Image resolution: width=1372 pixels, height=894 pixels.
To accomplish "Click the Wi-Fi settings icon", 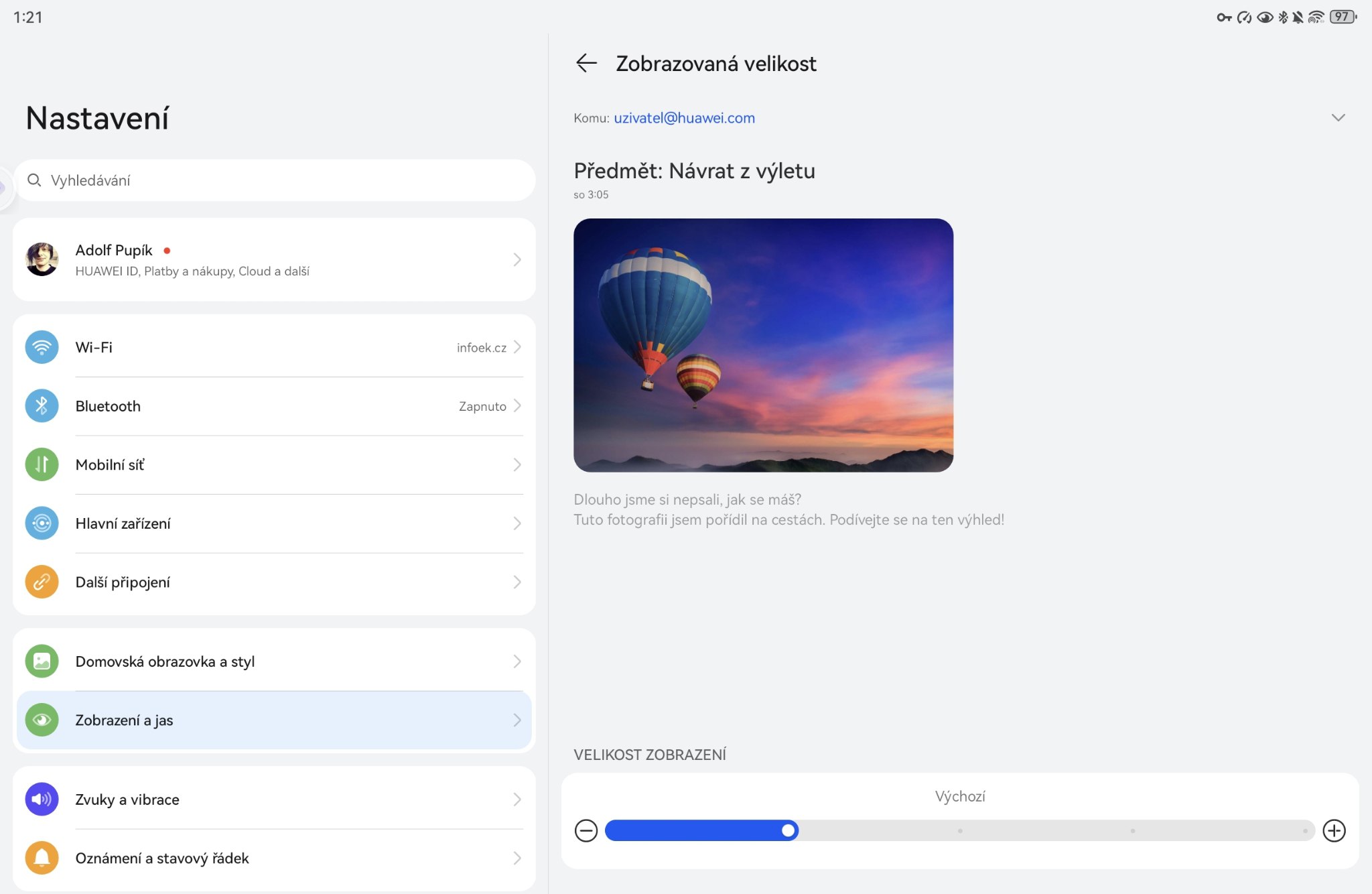I will point(42,347).
